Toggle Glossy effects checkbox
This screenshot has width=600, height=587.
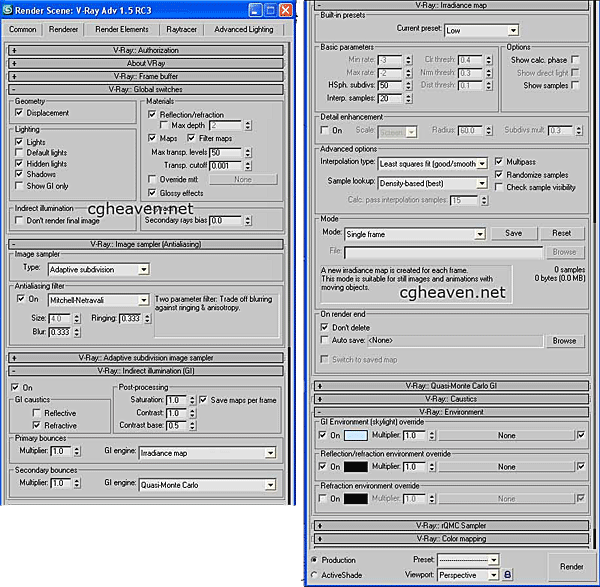tap(152, 192)
